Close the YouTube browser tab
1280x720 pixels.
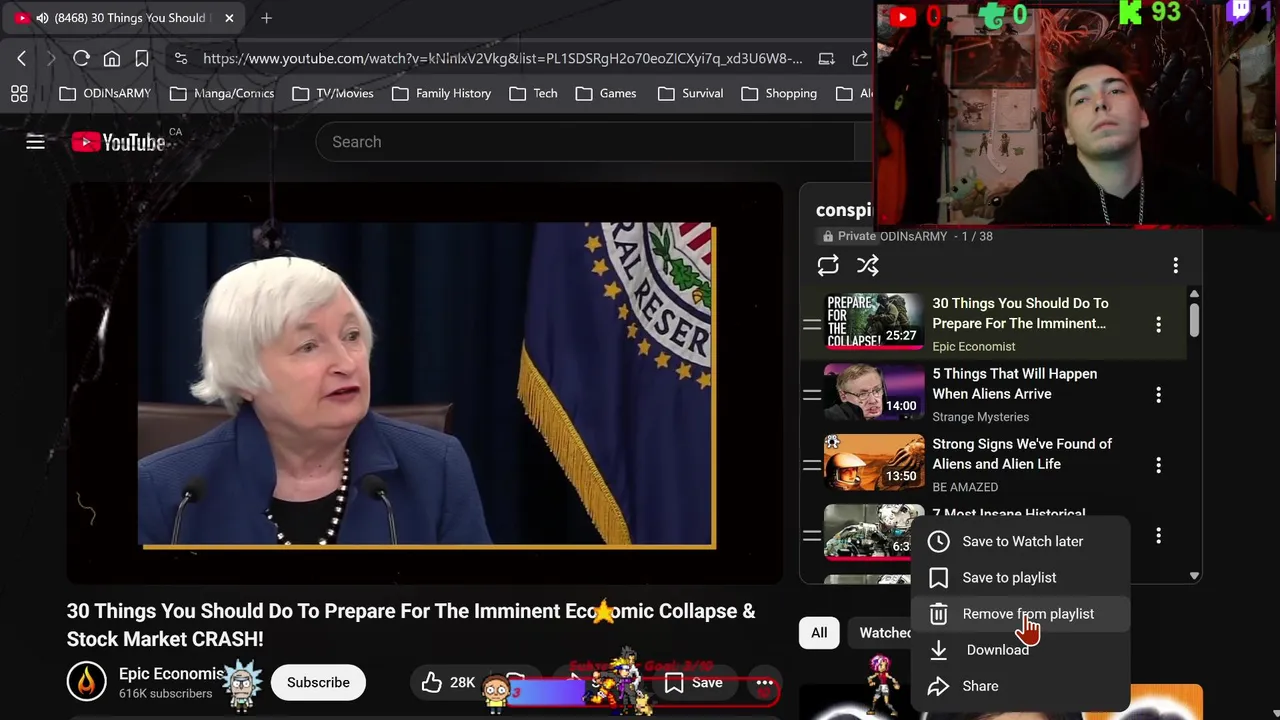tap(229, 18)
